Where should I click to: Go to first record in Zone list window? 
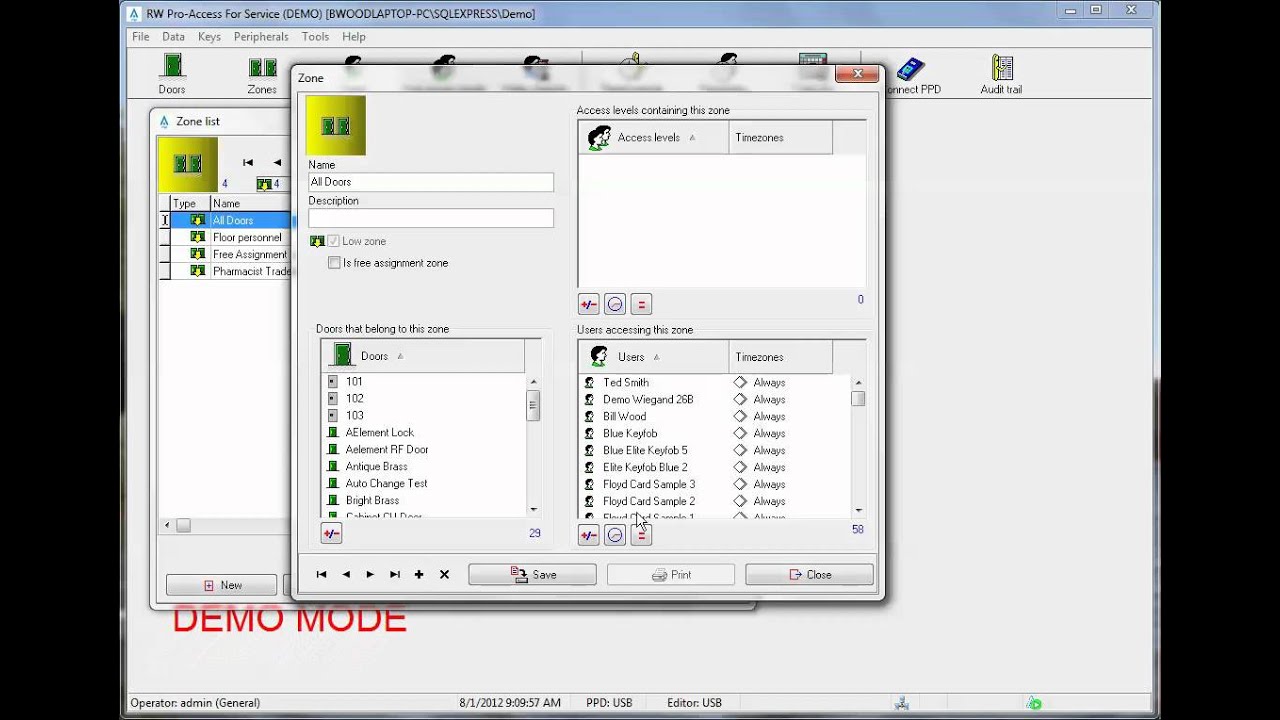click(248, 162)
